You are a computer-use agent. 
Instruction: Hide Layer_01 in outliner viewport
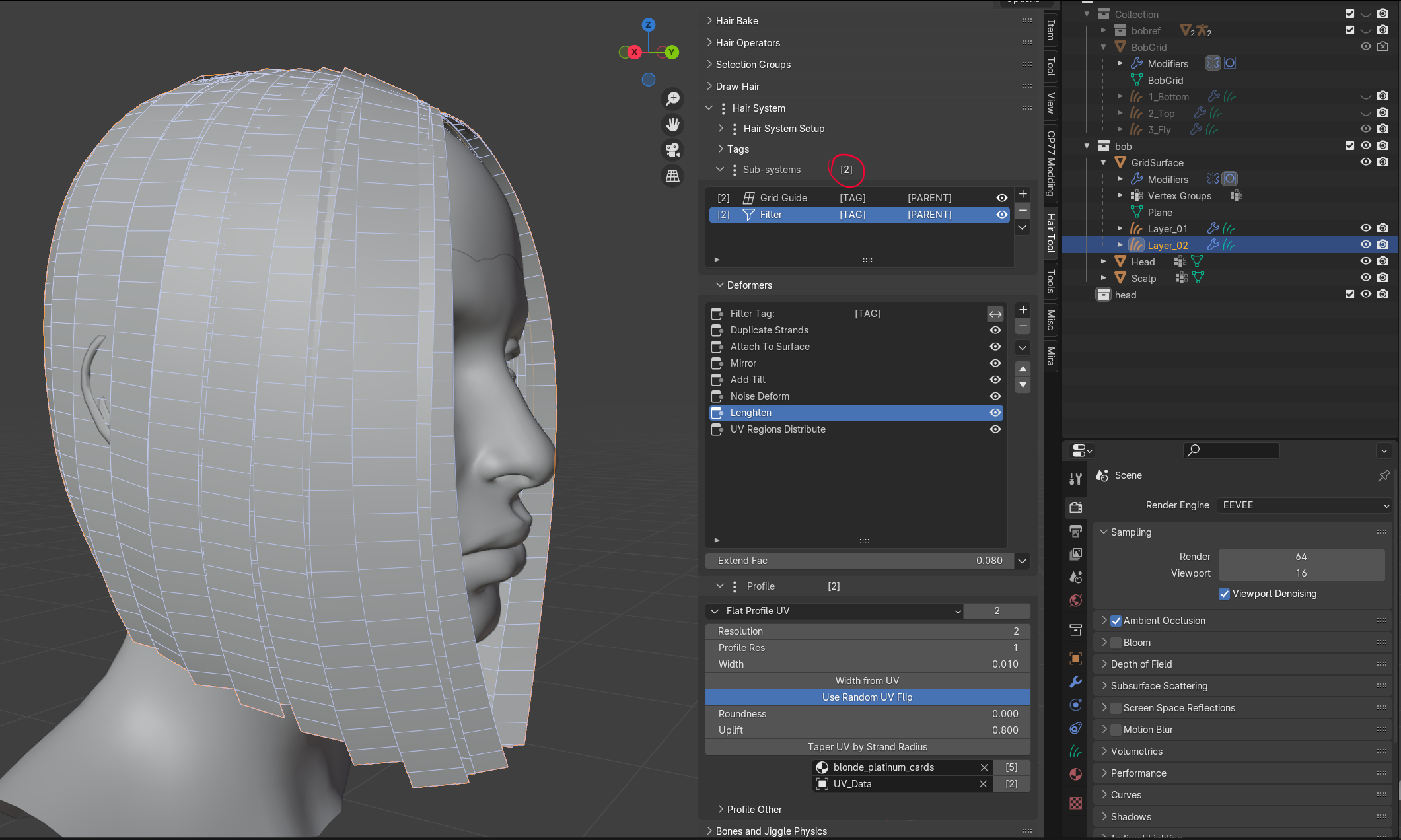pos(1365,228)
